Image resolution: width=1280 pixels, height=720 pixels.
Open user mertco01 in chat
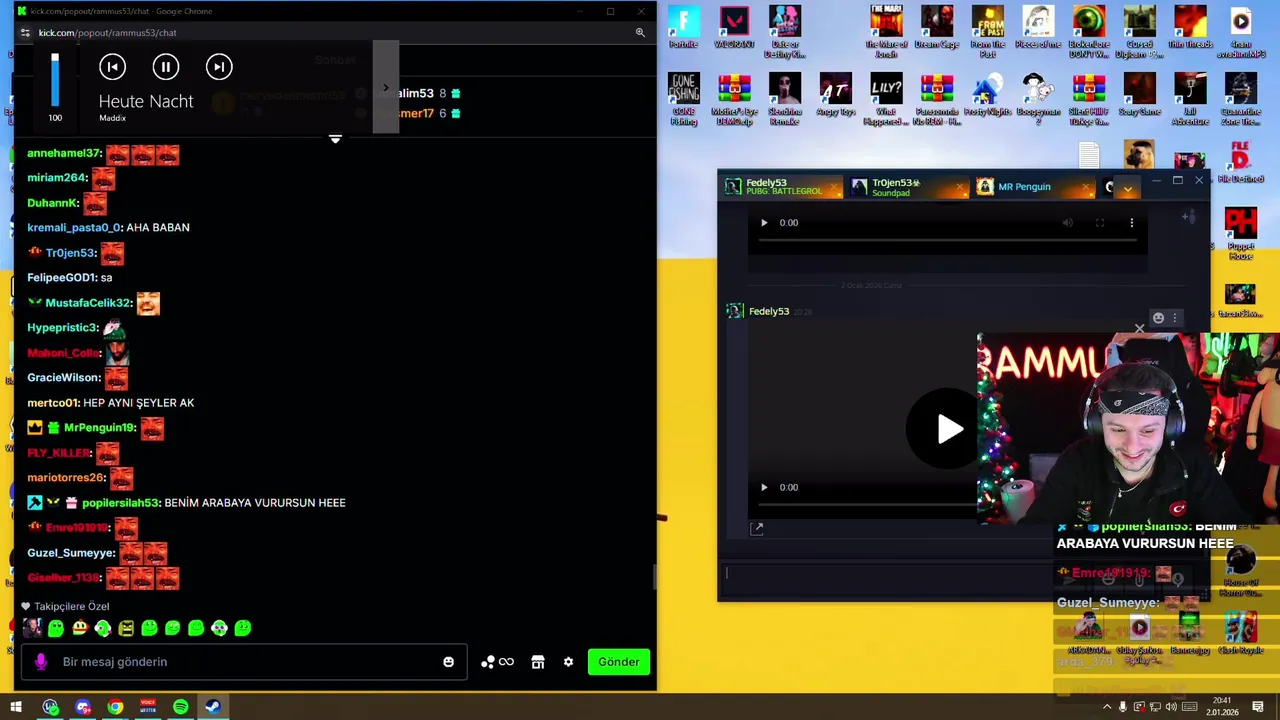[52, 403]
